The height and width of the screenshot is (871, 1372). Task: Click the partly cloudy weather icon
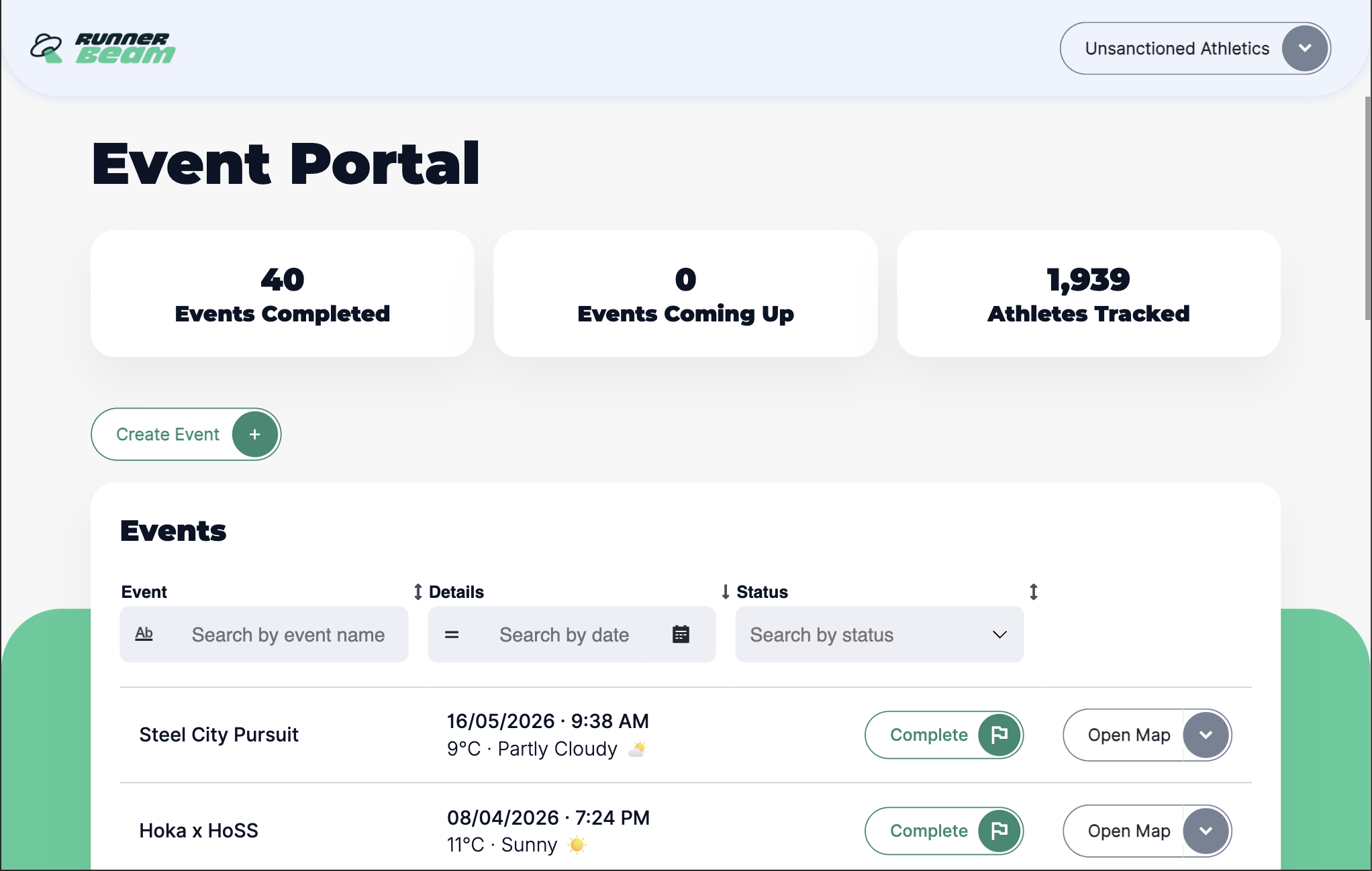pos(638,749)
